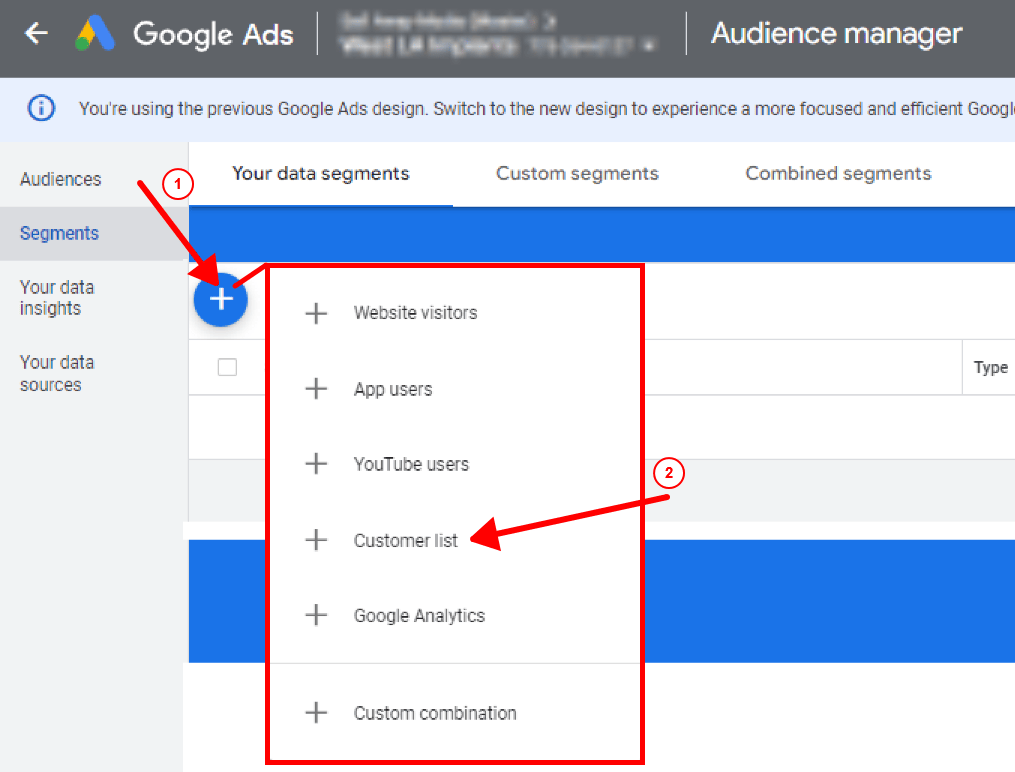Select the Segments sidebar item
Image resolution: width=1015 pixels, height=772 pixels.
point(59,232)
